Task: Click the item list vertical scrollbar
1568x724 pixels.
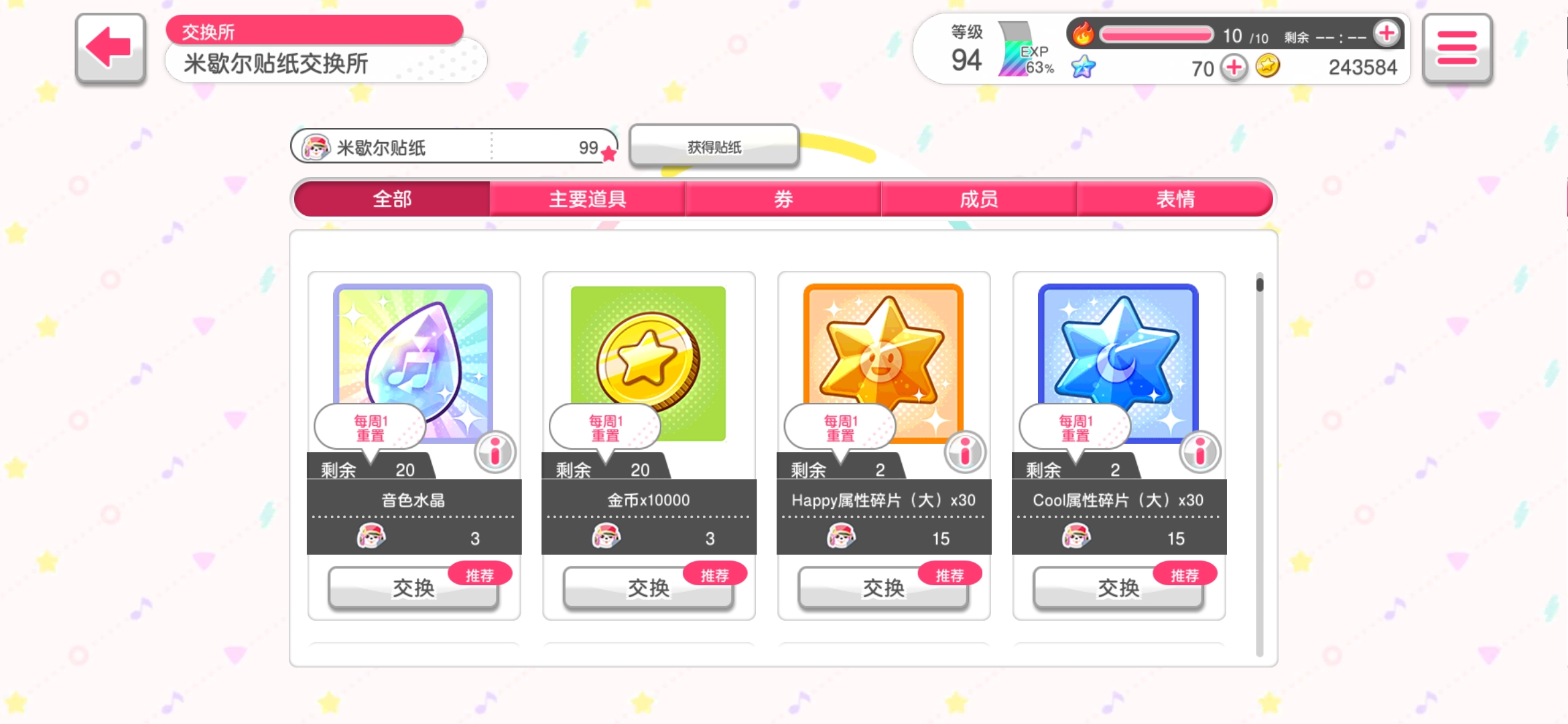Action: [1260, 465]
